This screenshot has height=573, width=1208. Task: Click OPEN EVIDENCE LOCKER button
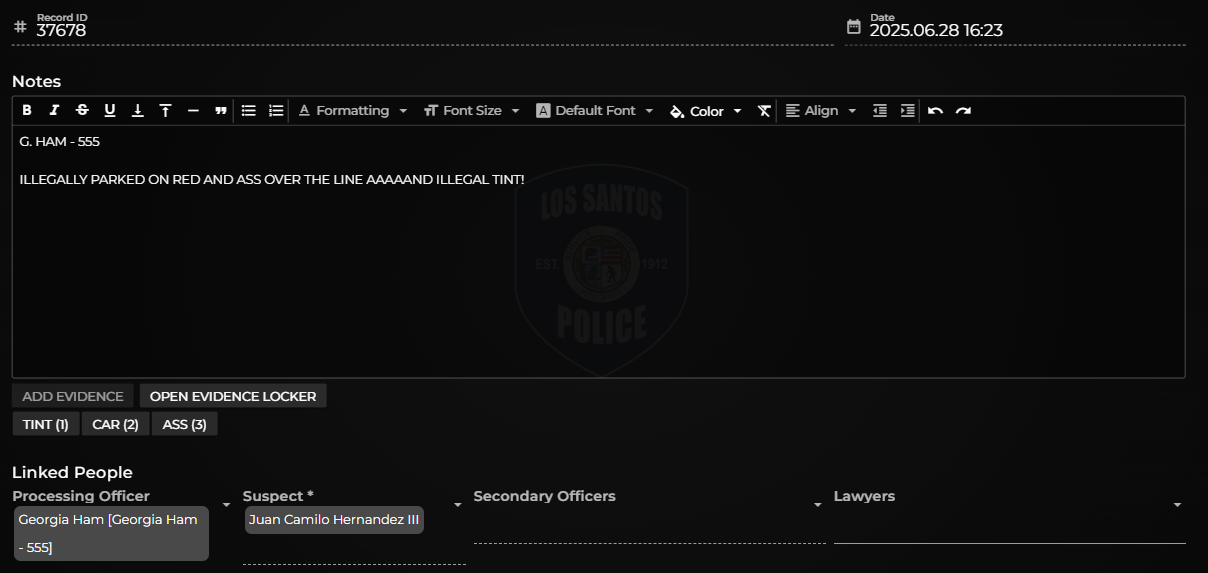click(233, 396)
